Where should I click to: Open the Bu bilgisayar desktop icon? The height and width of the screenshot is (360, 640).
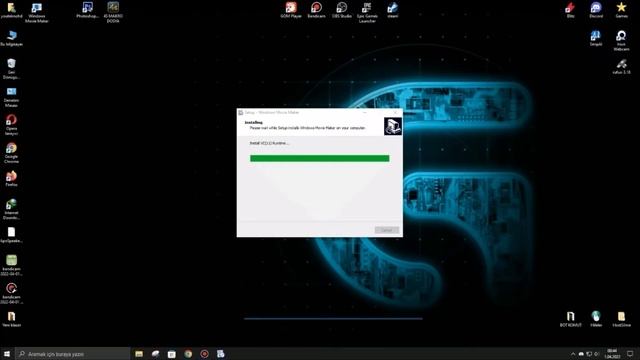pos(11,38)
